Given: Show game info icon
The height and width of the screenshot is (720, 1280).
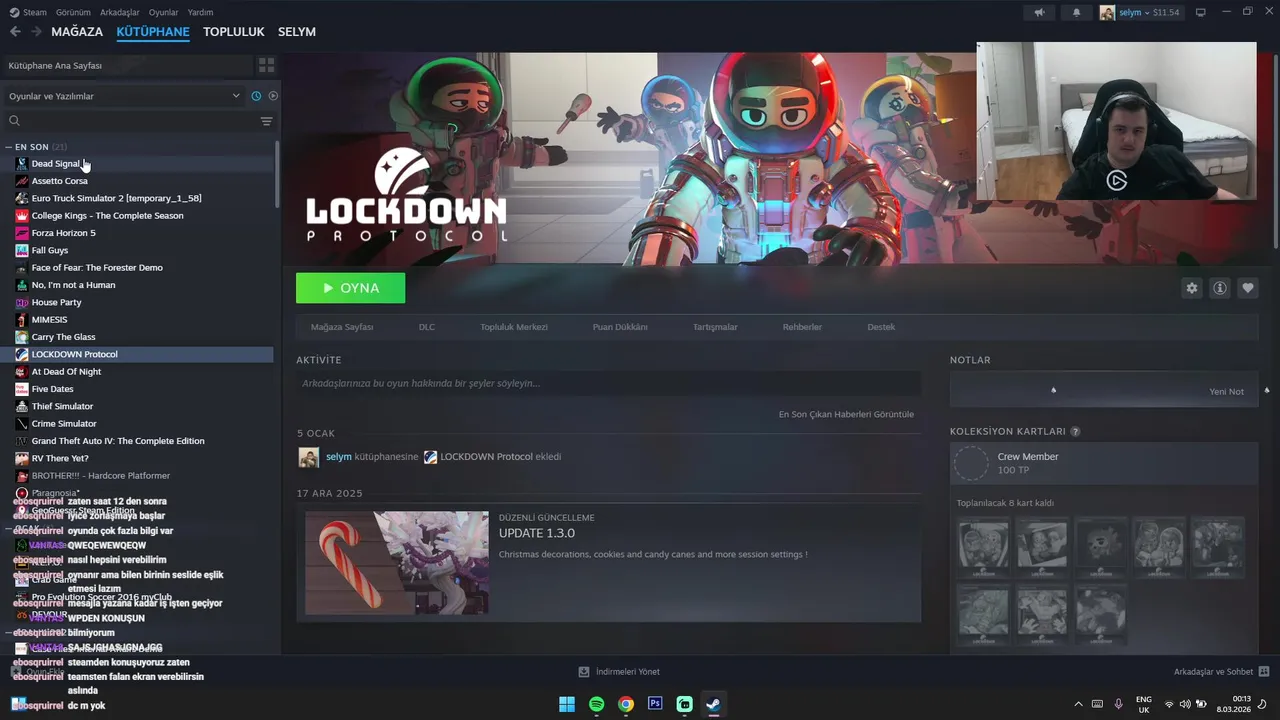Looking at the screenshot, I should 1219,288.
